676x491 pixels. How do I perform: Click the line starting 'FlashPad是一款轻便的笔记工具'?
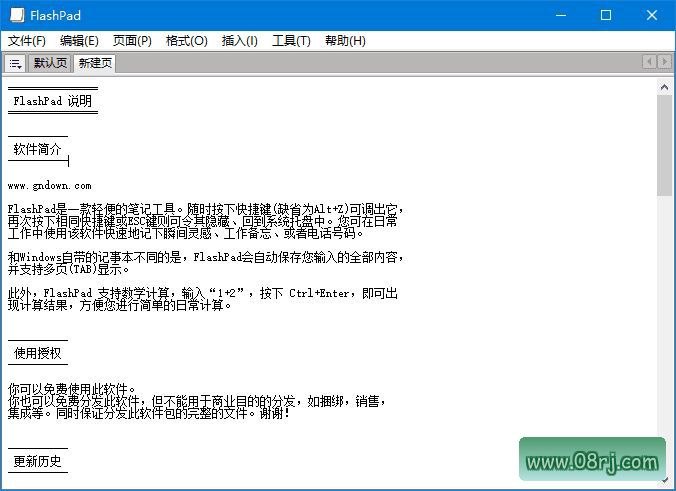206,210
